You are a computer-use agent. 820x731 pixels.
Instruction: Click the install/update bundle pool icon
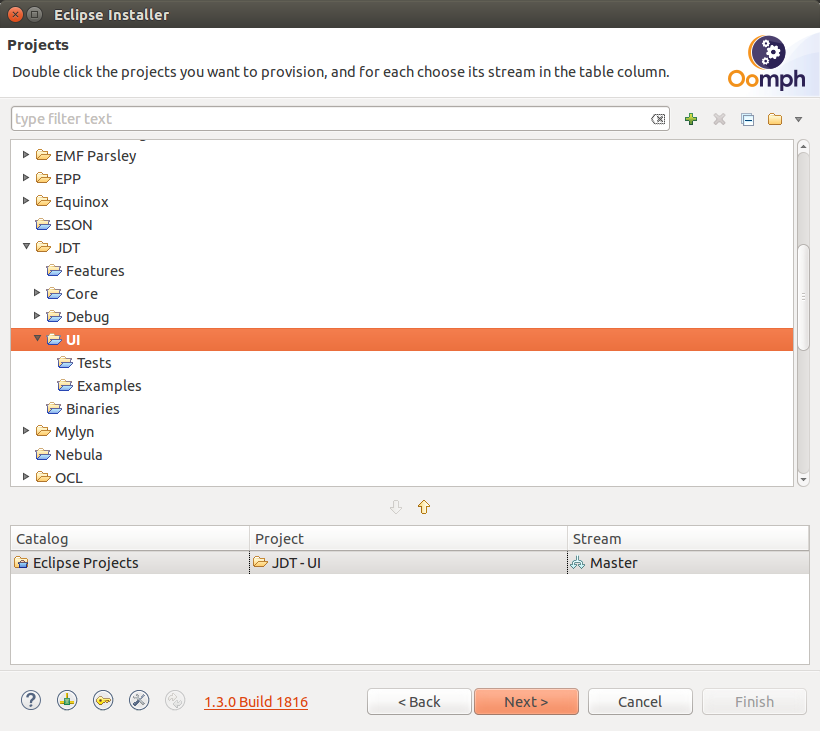coord(67,700)
